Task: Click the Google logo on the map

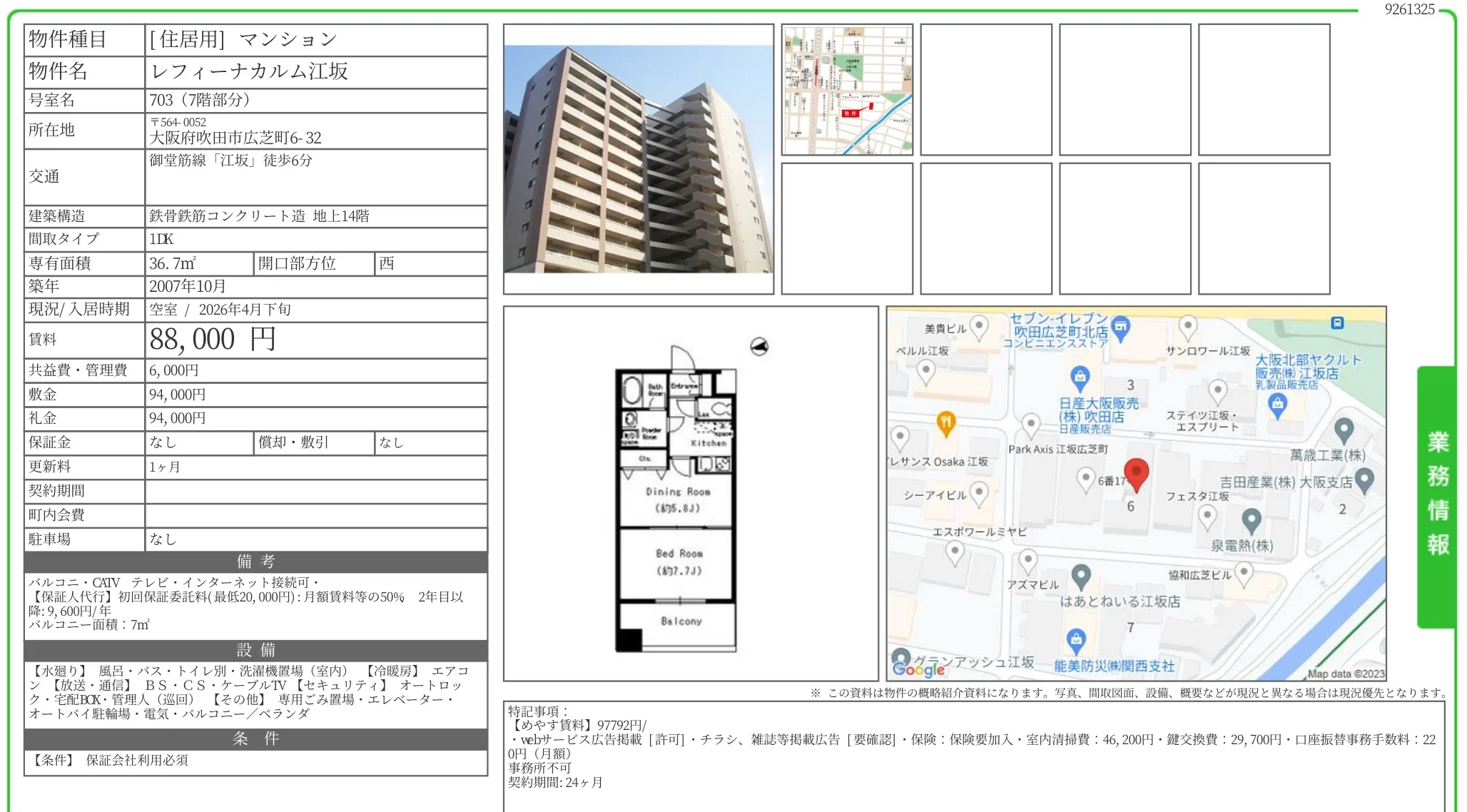Action: pyautogui.click(x=918, y=669)
